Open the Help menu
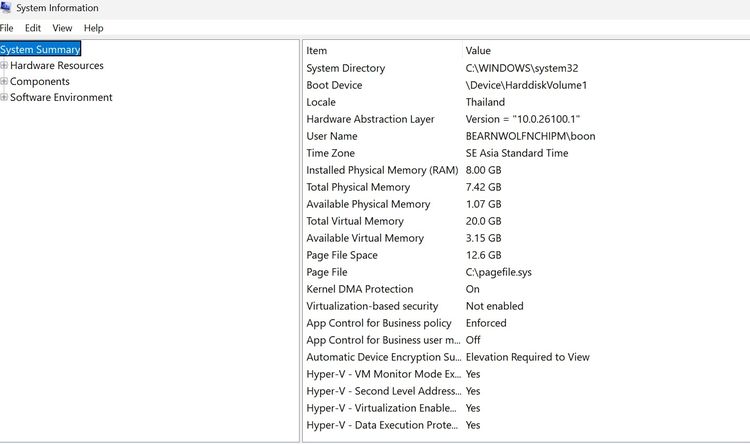750x444 pixels. (x=93, y=28)
